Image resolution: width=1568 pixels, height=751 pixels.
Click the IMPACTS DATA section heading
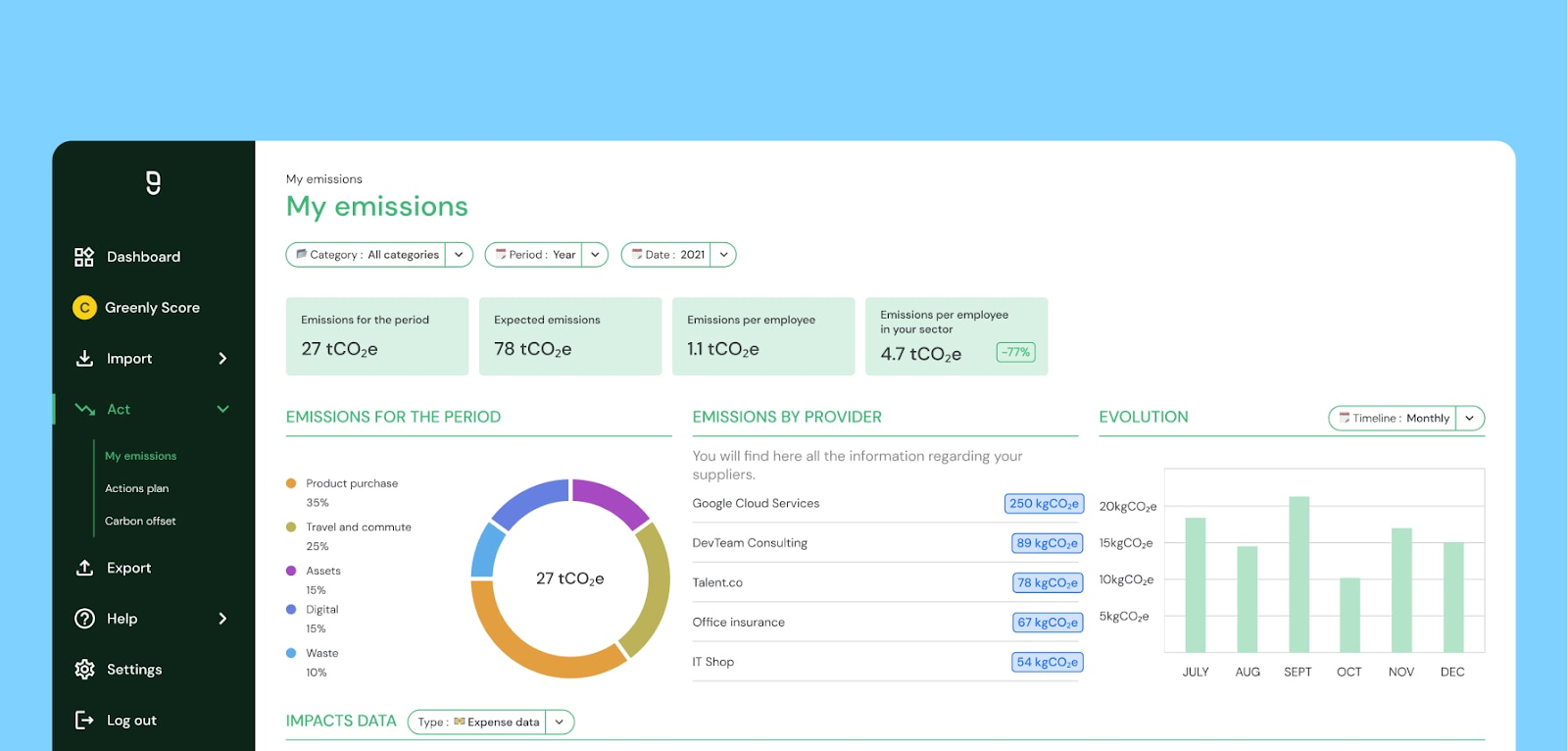pyautogui.click(x=341, y=721)
